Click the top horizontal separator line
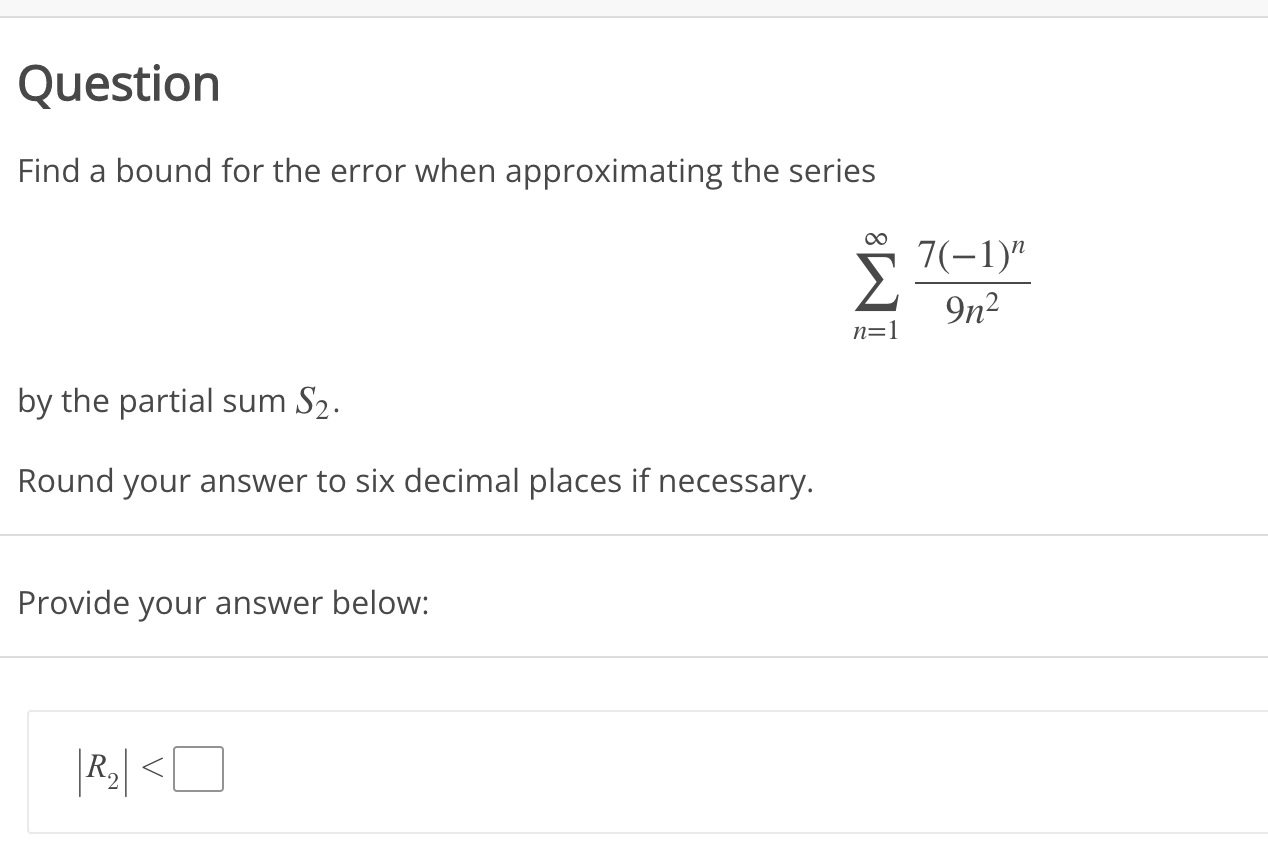1268x858 pixels. (634, 17)
